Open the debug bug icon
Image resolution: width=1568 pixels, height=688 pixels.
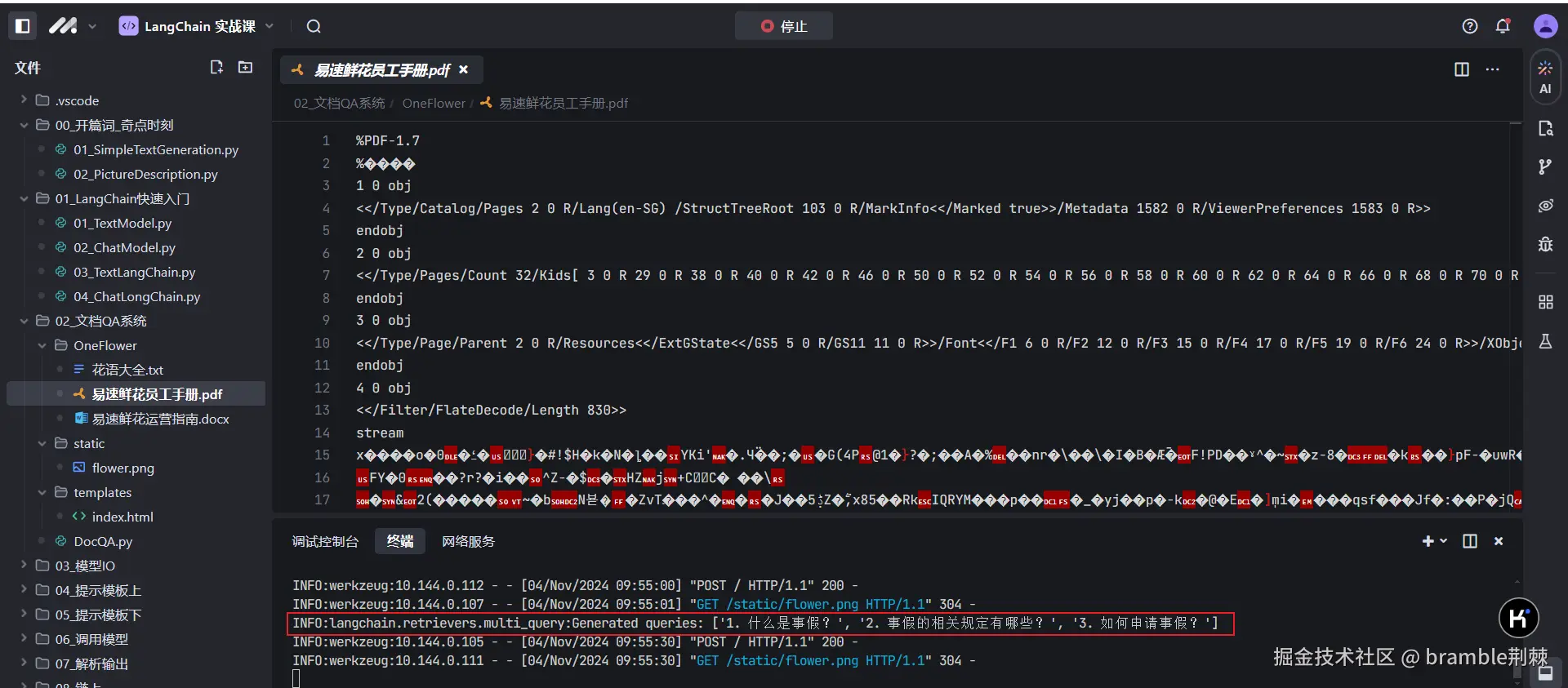tap(1545, 244)
